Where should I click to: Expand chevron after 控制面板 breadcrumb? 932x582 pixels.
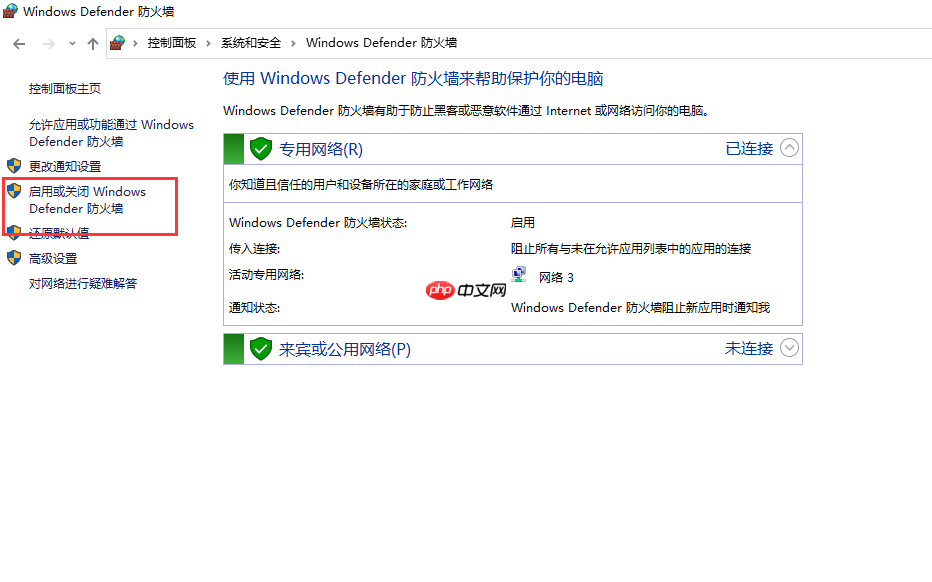click(x=208, y=43)
